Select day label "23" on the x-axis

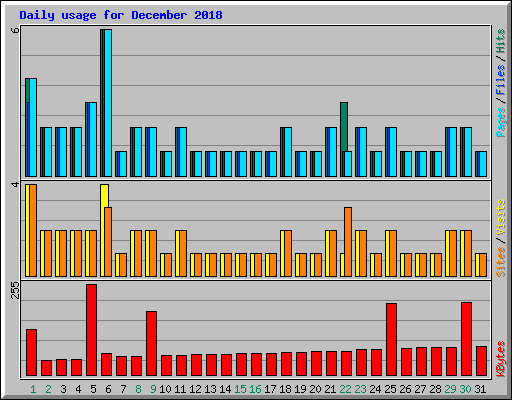tap(360, 389)
